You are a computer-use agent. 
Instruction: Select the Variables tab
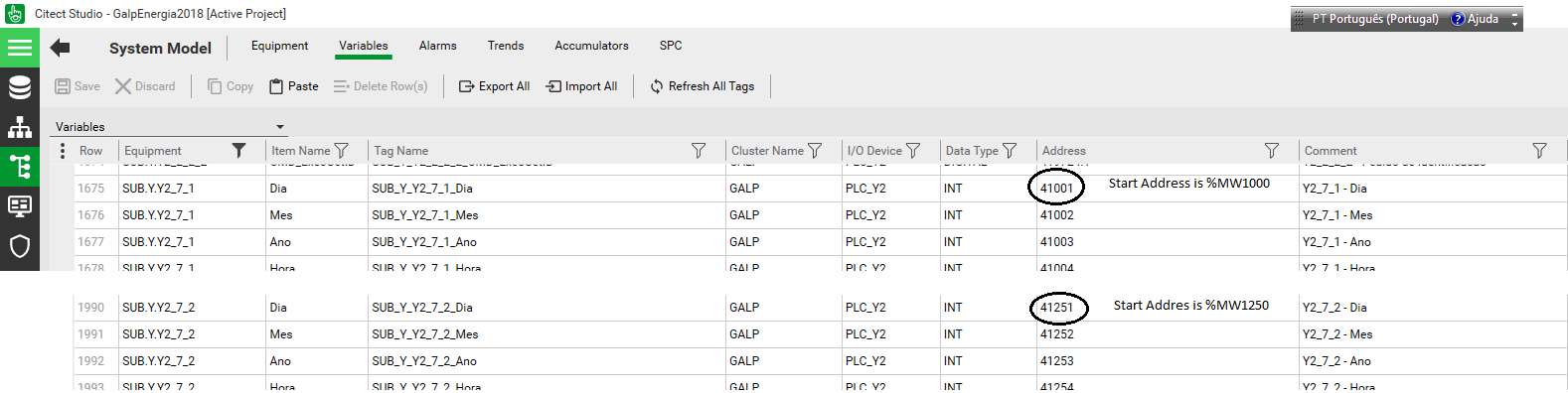click(x=363, y=46)
